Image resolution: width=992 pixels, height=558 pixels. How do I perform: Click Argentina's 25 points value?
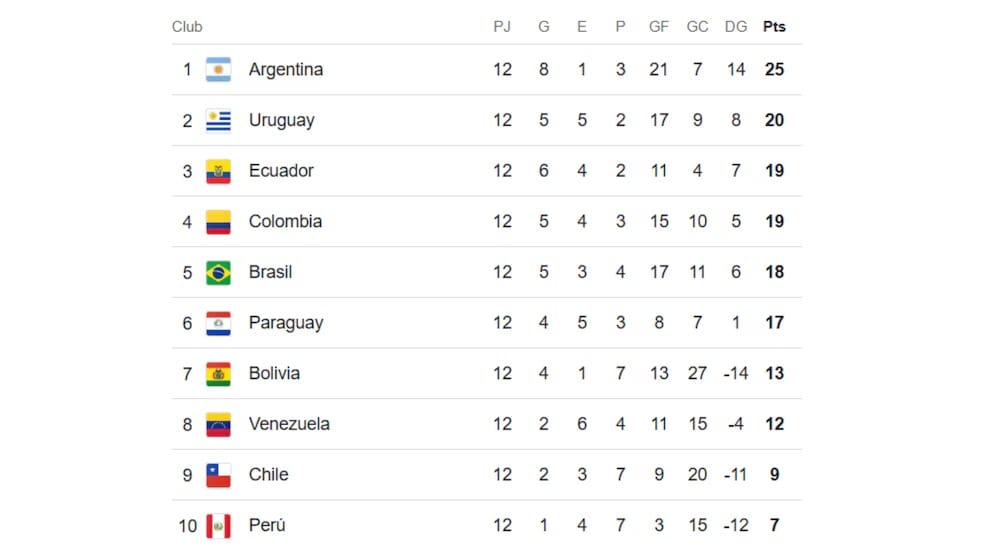(x=774, y=70)
